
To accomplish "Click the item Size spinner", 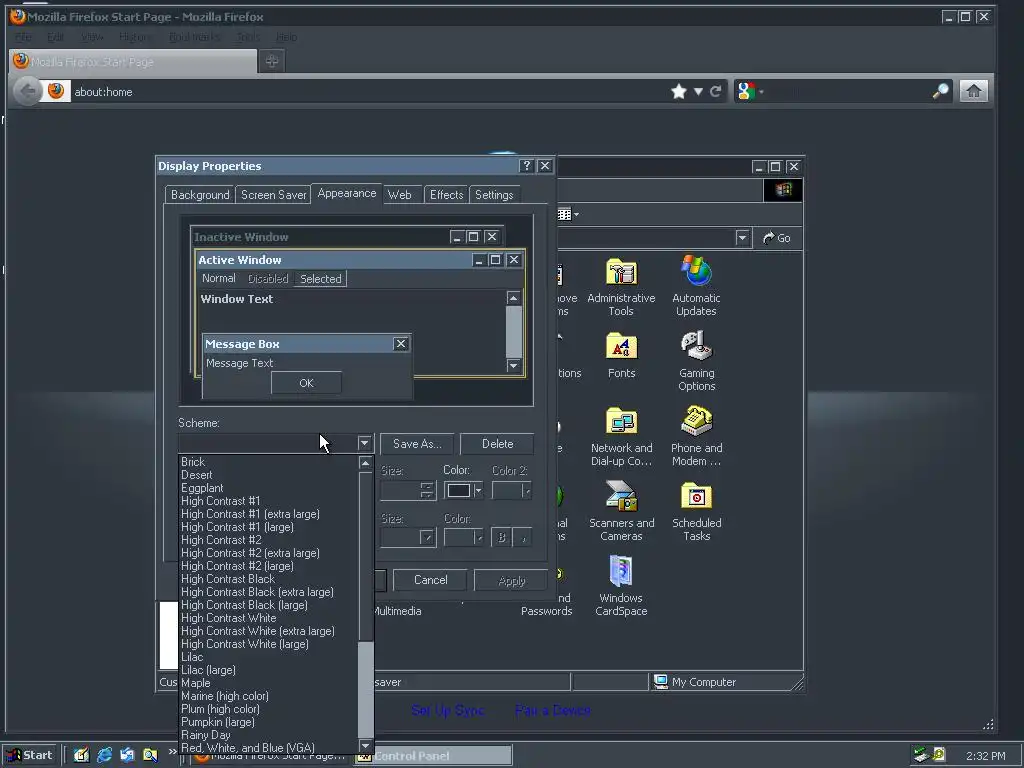I will (426, 490).
